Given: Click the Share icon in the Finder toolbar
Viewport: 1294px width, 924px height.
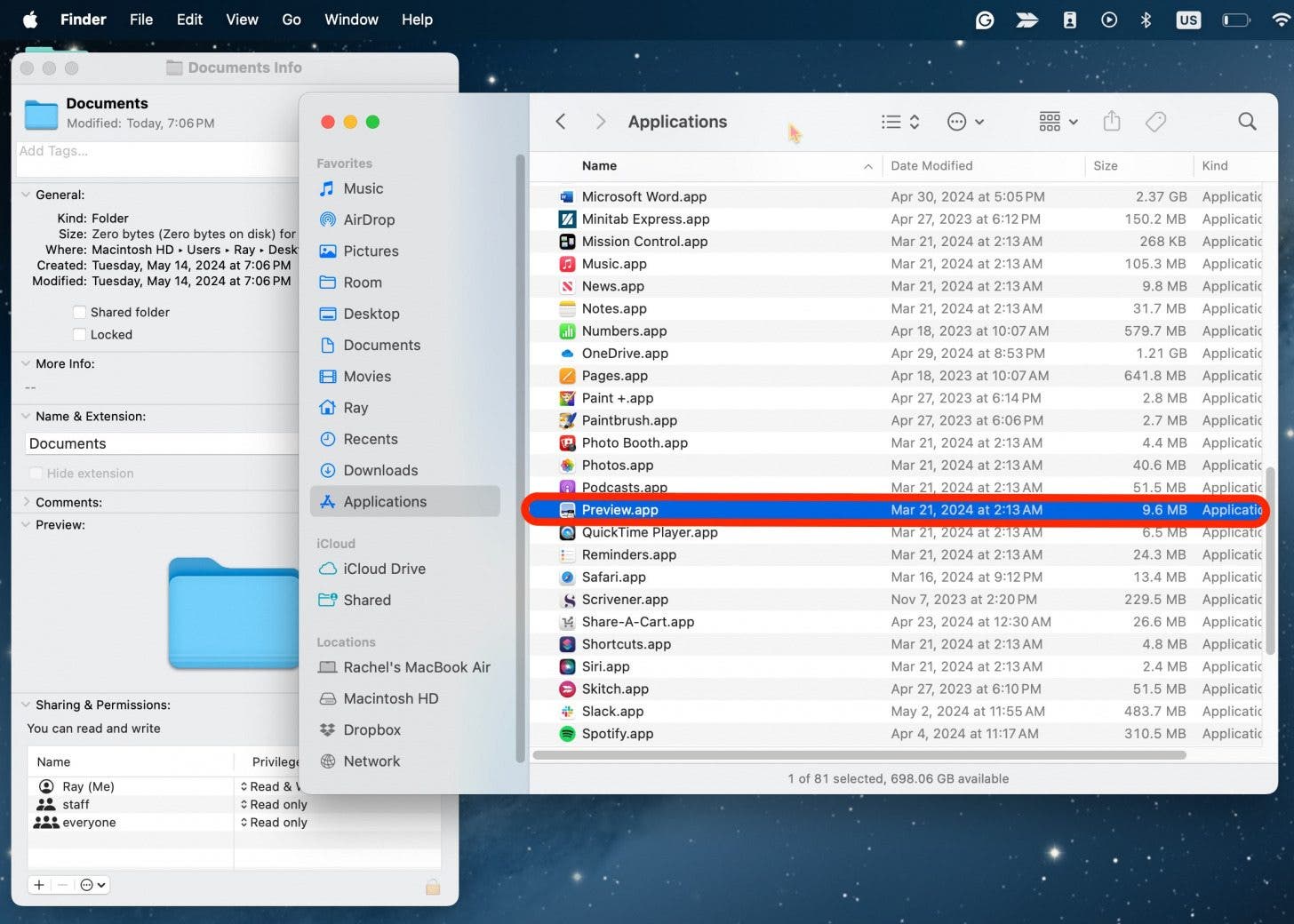Looking at the screenshot, I should click(x=1111, y=121).
